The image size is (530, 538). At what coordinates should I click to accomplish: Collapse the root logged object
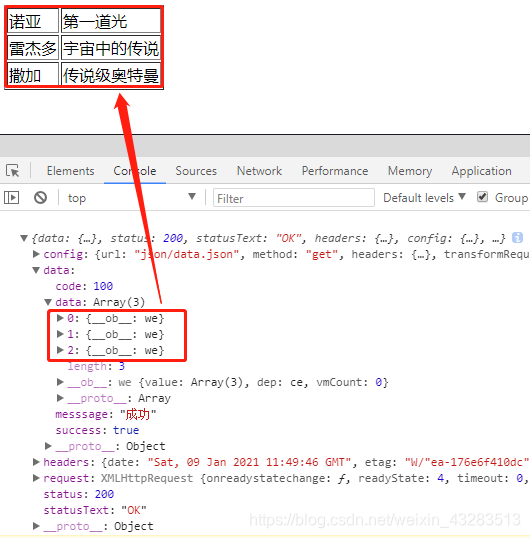point(24,238)
